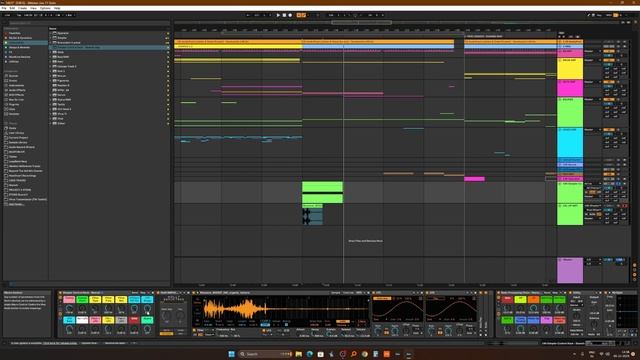Open Plug-Ins category in browser
640x360 pixels.
pyautogui.click(x=14, y=104)
